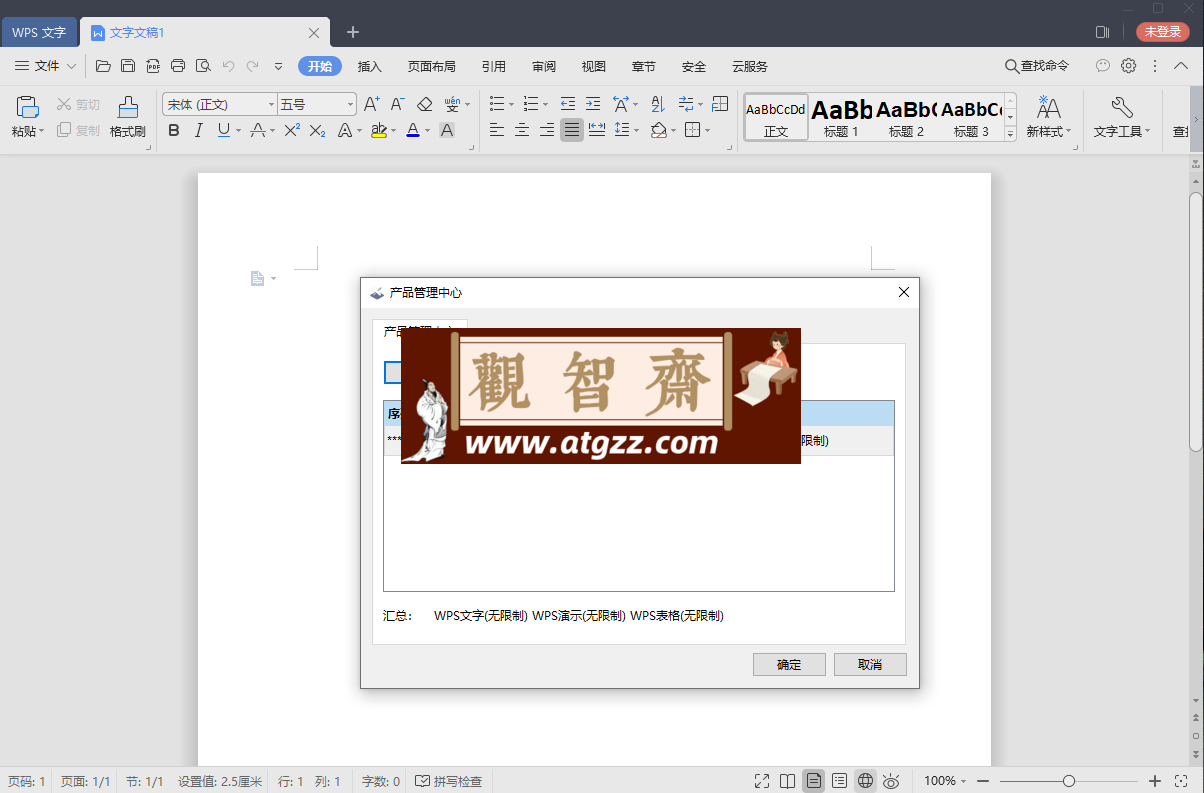Open a file with the folder icon
Viewport: 1204px width, 793px height.
point(103,66)
